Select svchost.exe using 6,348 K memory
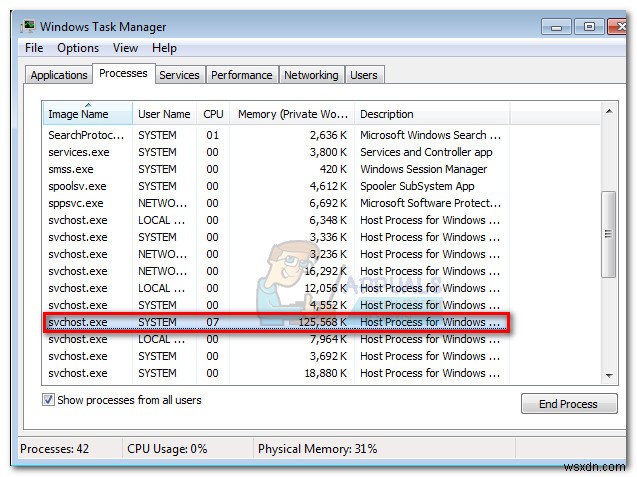Viewport: 637px width, 477px height. pyautogui.click(x=276, y=220)
